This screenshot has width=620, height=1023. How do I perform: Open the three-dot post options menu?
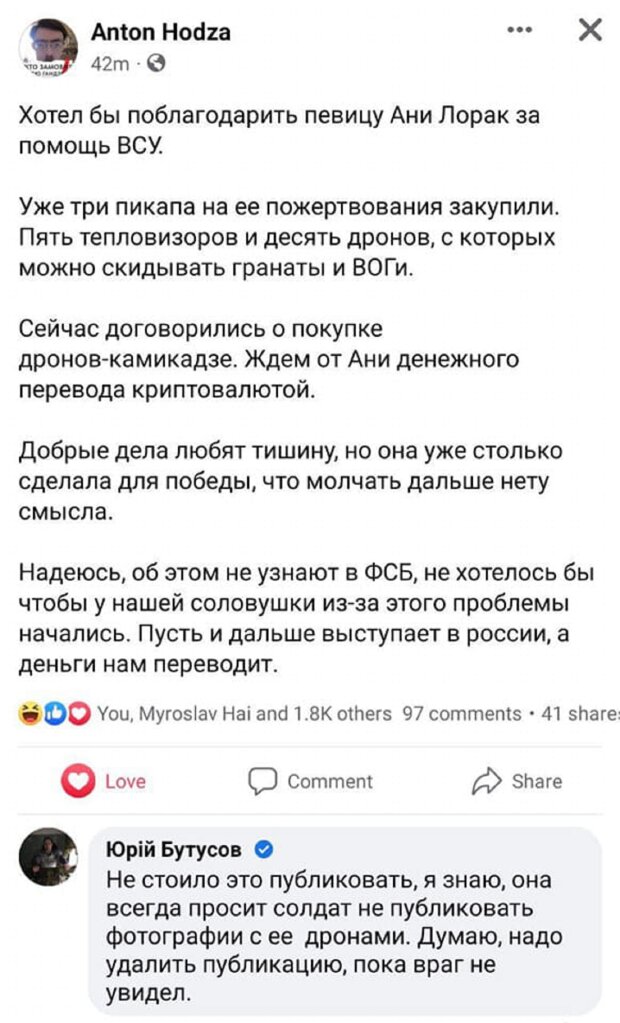(x=519, y=31)
